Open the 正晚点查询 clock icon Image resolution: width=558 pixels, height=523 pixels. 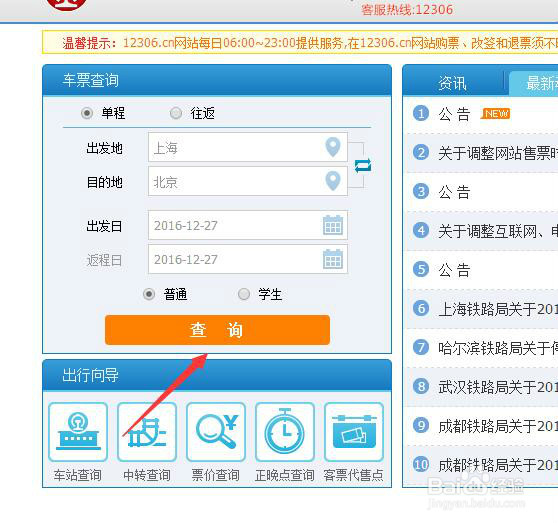pos(285,432)
